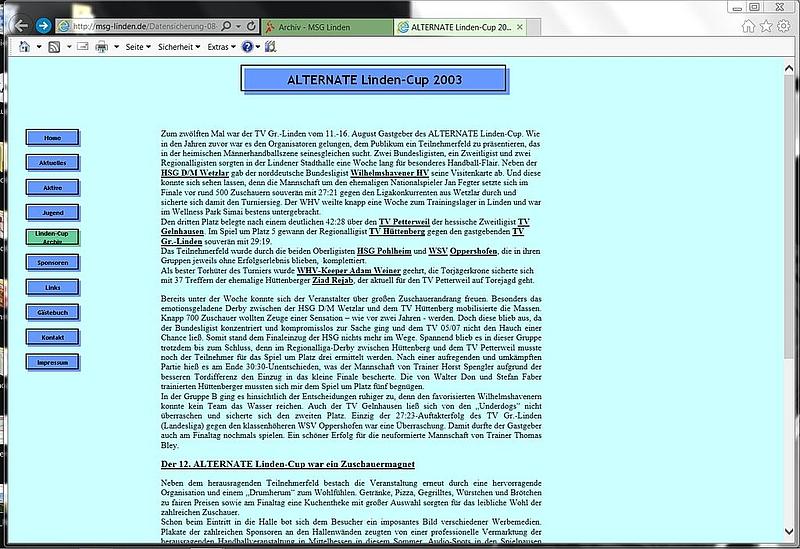Click the Home navigation button
Viewport: 800px width, 549px height.
[53, 138]
